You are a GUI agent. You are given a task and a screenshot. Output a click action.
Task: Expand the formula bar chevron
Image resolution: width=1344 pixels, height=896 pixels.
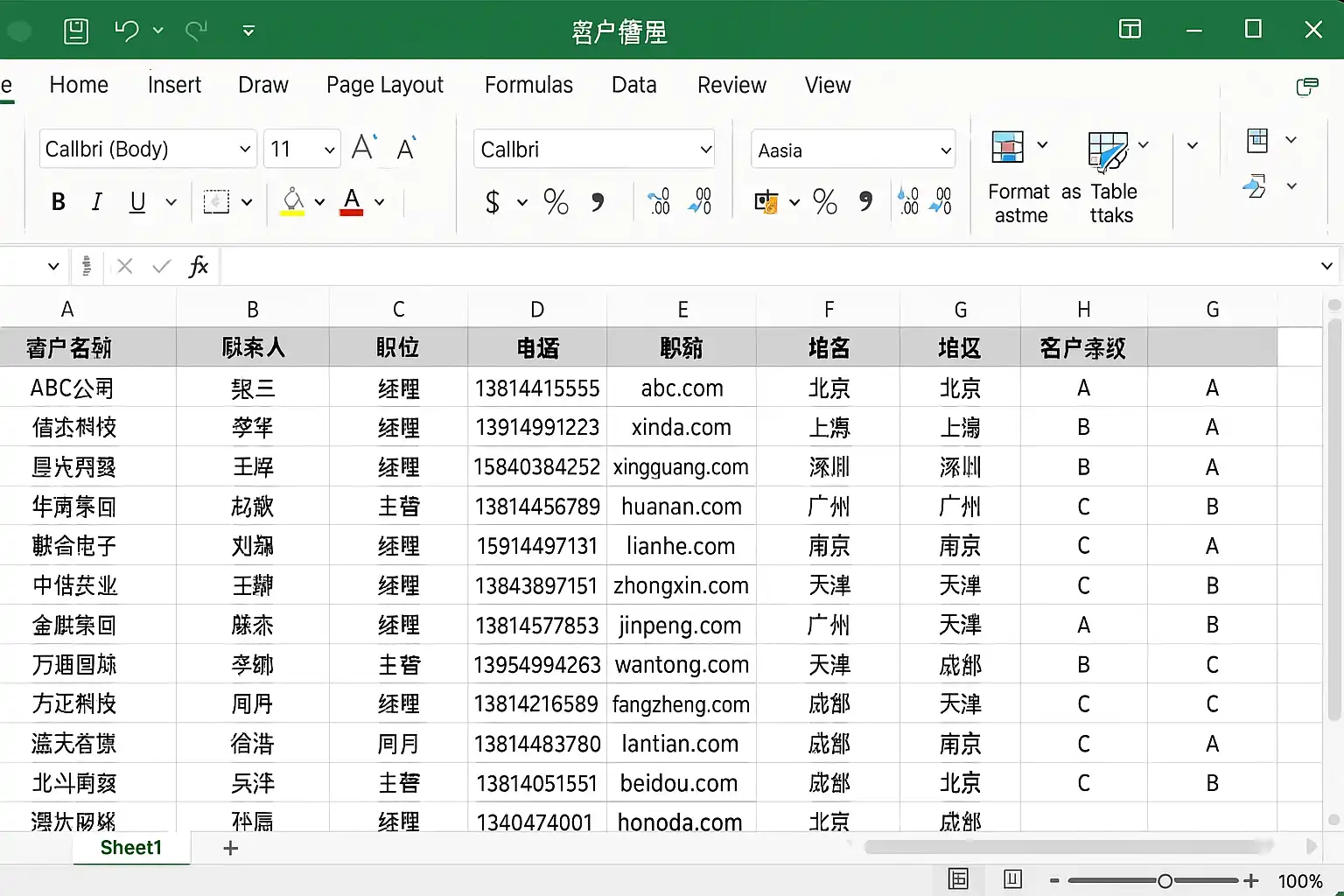pos(1326,266)
